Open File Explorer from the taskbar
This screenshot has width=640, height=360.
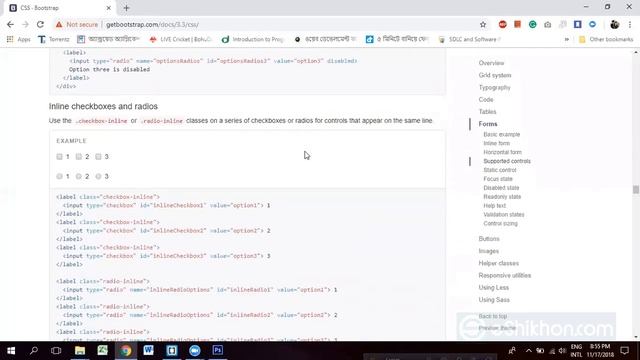pyautogui.click(x=80, y=351)
